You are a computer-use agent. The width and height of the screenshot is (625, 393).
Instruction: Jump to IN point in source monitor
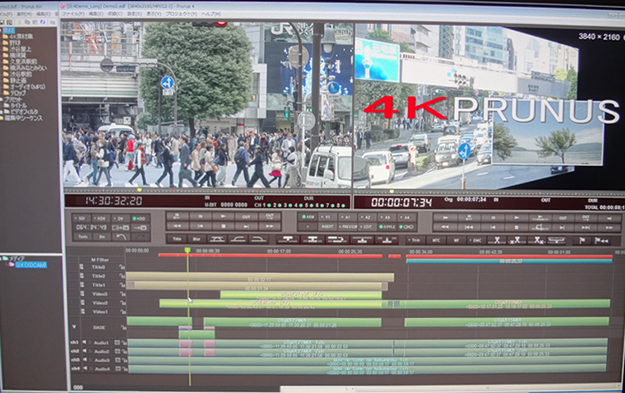point(177,216)
